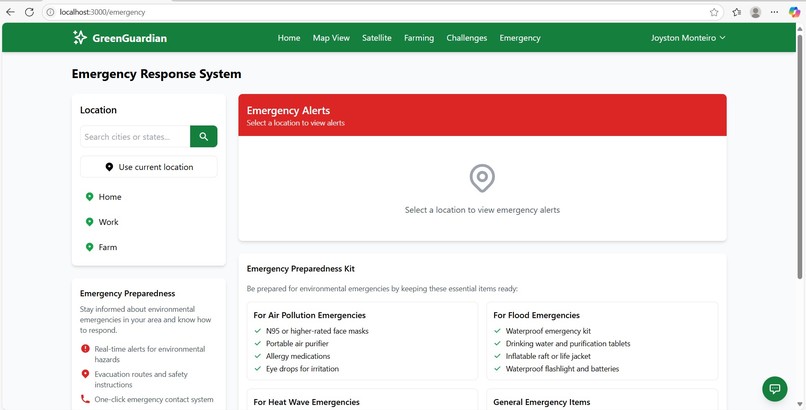The height and width of the screenshot is (410, 806).
Task: Click checkmark beside N95 face masks
Action: click(258, 331)
